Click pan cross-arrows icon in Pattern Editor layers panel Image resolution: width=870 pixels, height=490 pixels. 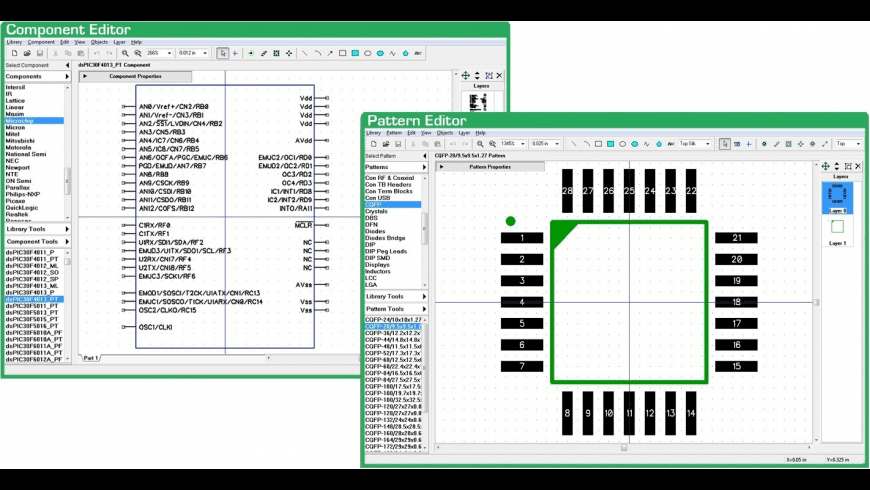(826, 166)
